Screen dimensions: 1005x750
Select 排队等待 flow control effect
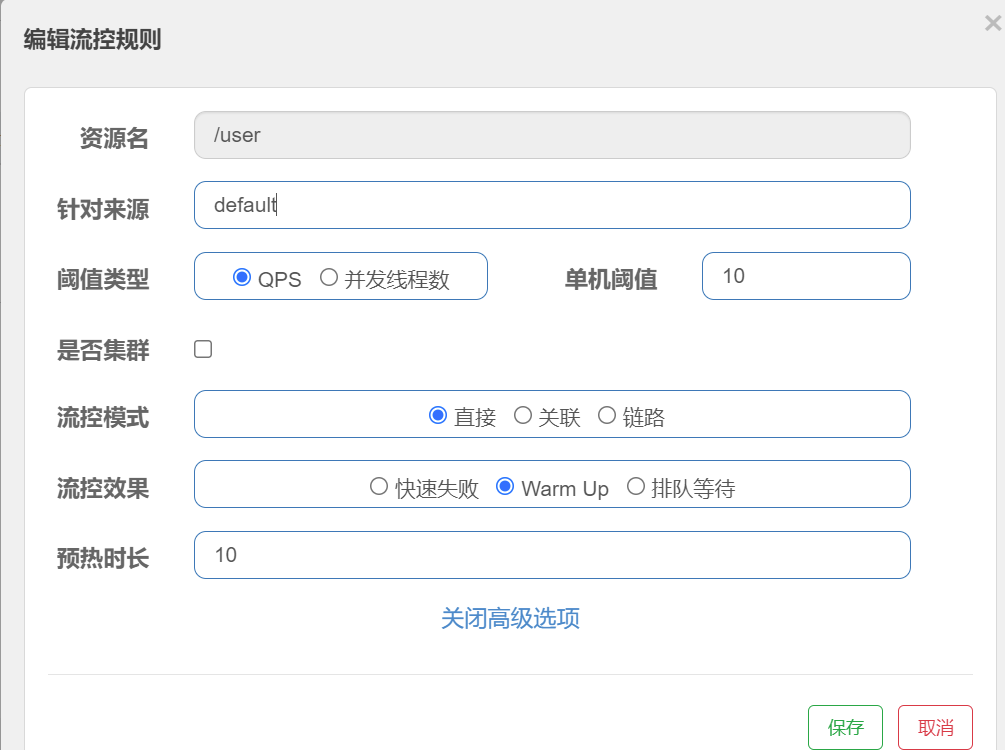636,487
